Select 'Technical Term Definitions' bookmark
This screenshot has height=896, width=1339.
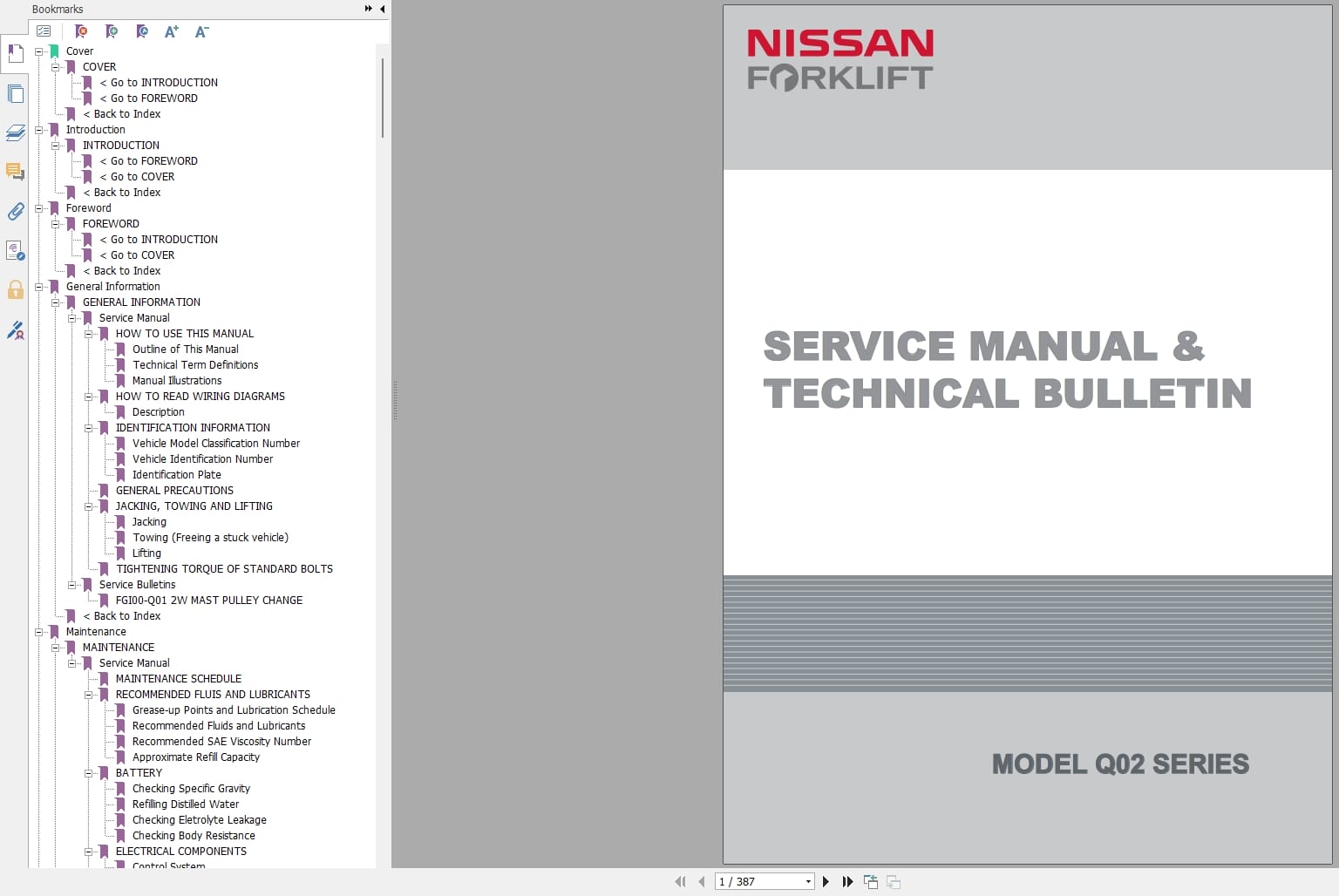tap(195, 365)
